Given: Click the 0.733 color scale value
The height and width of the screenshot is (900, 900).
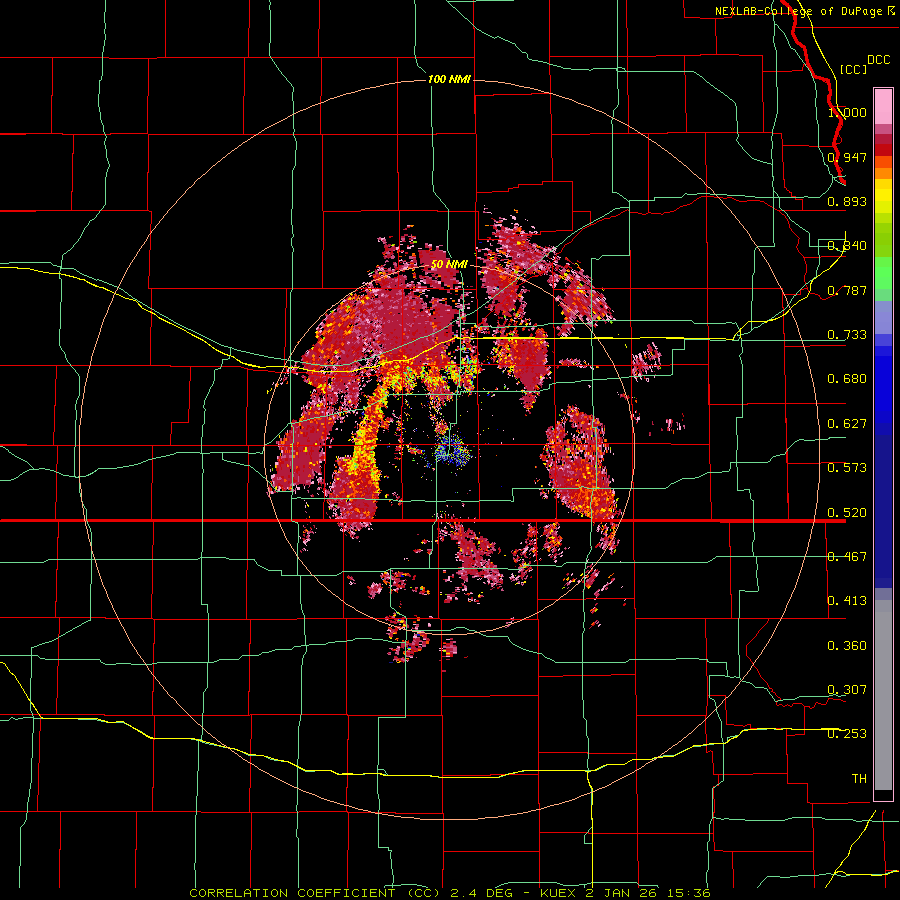Looking at the screenshot, I should click(847, 335).
